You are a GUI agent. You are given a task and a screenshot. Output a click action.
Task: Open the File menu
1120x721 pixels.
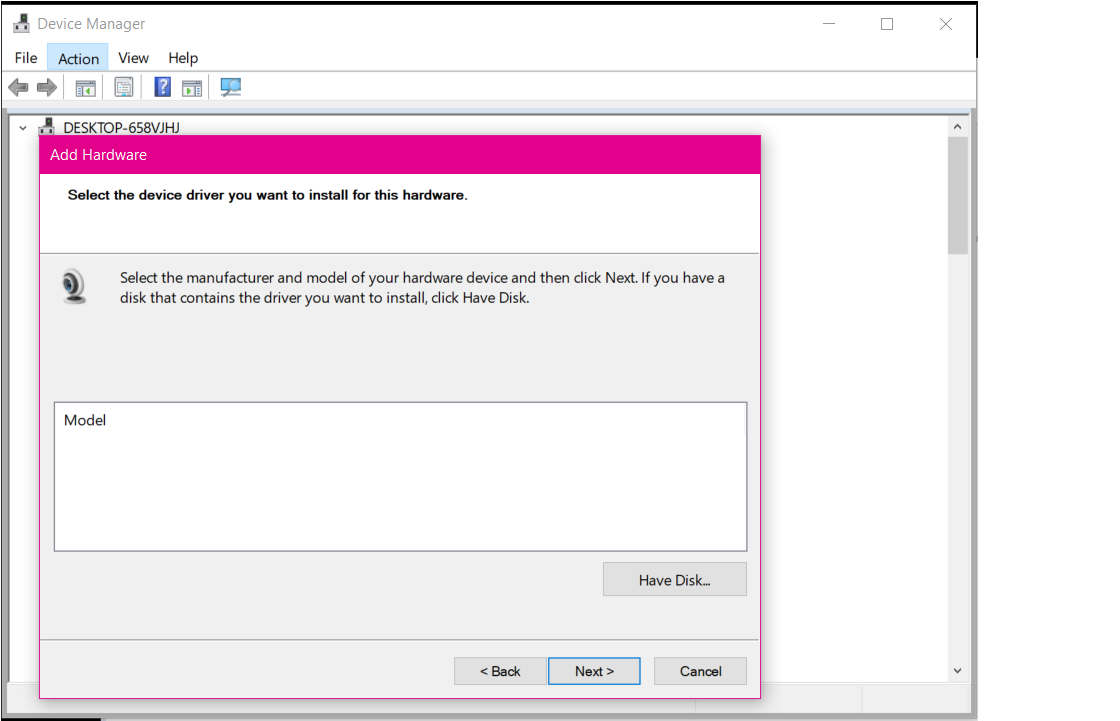(x=25, y=57)
